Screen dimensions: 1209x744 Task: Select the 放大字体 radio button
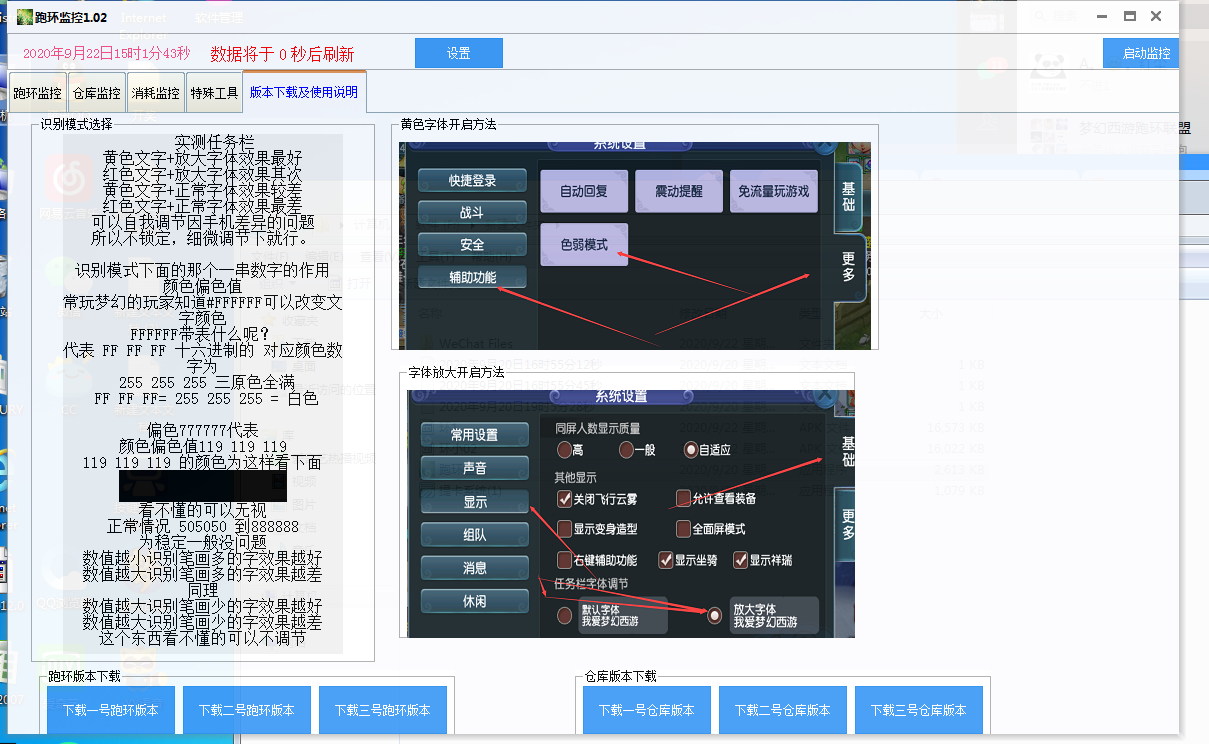click(714, 615)
